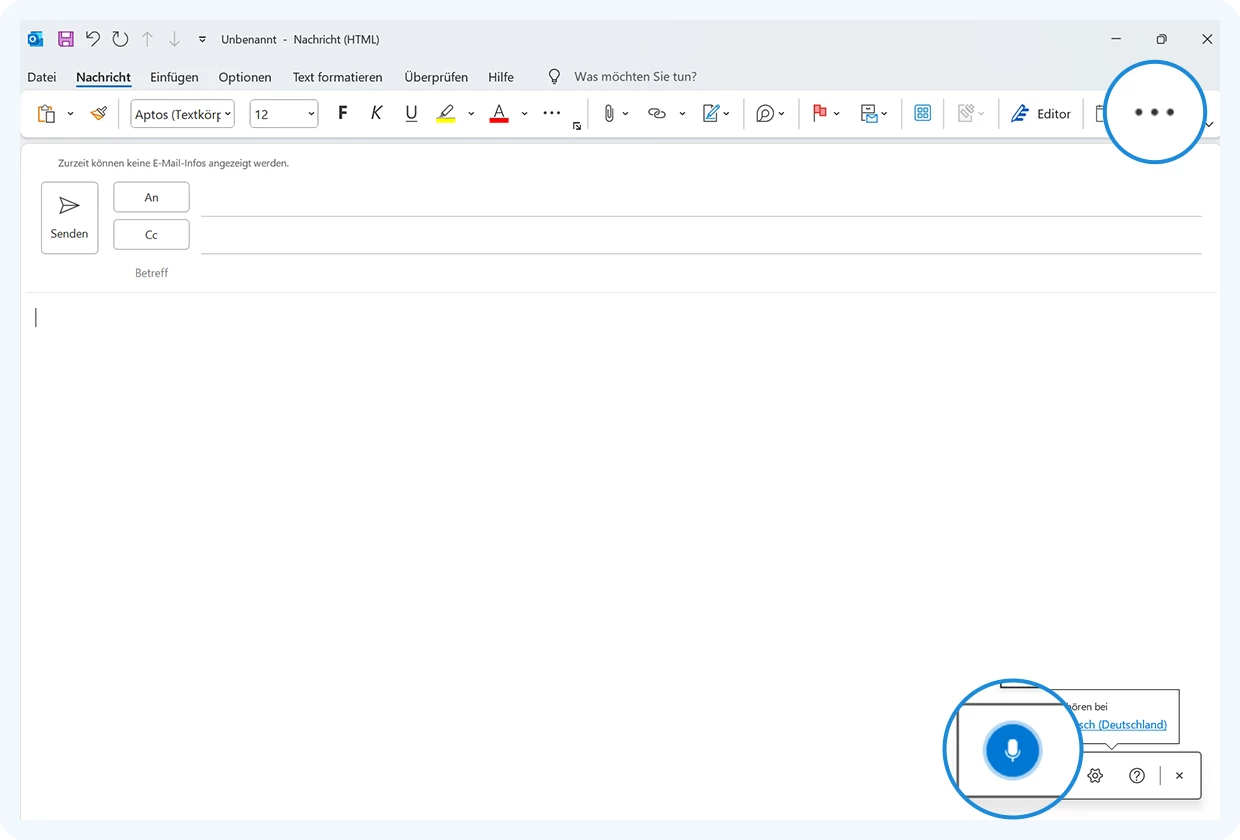Click the dictation microphone button
Viewport: 1240px width, 840px height.
1013,749
